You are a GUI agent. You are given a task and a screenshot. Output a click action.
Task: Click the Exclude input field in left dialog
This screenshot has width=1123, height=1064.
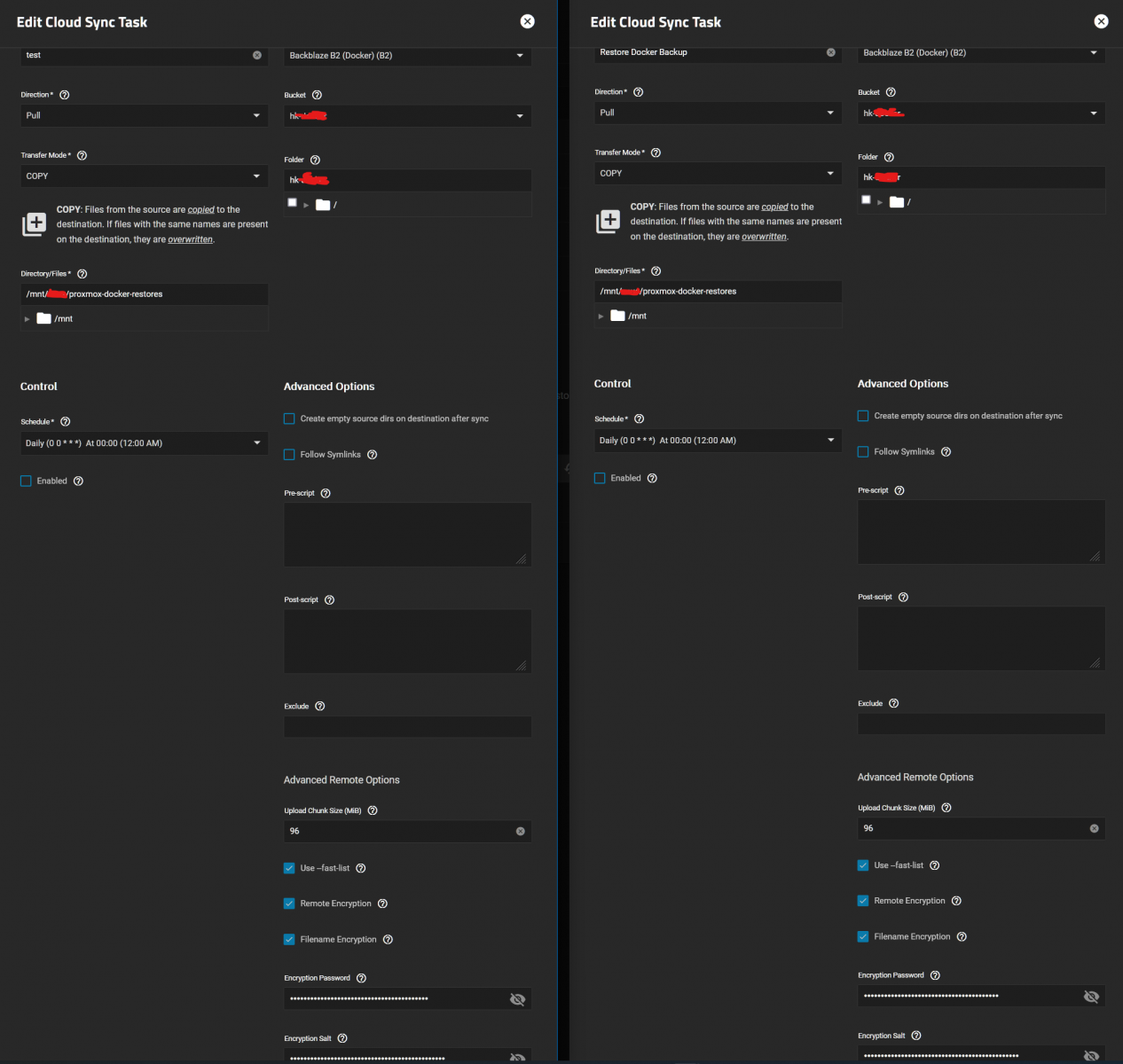click(x=407, y=727)
